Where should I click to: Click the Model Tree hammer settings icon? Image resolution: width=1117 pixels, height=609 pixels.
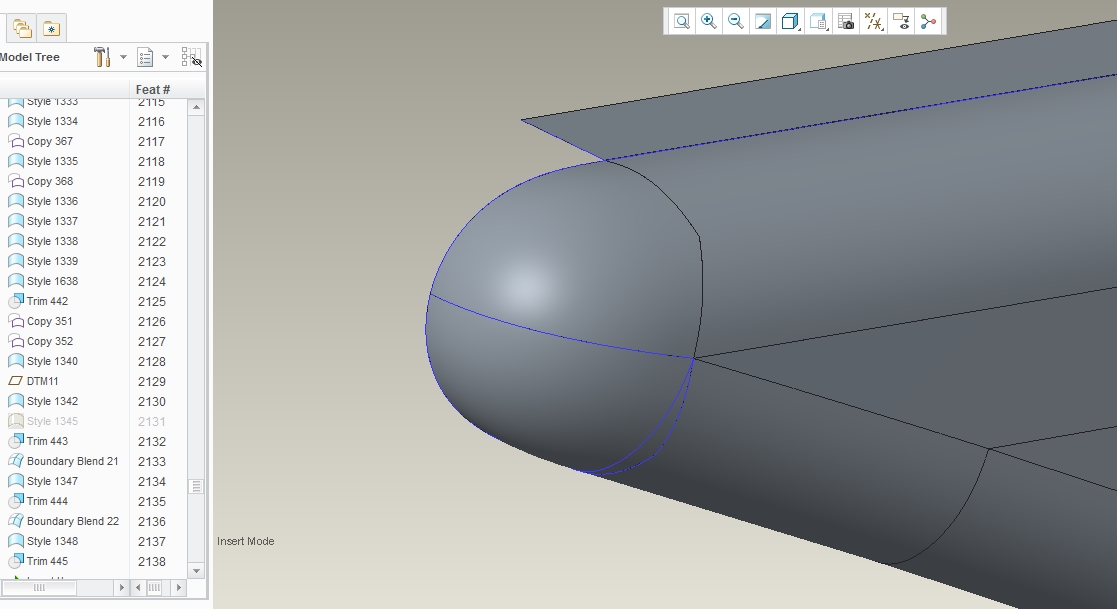102,57
